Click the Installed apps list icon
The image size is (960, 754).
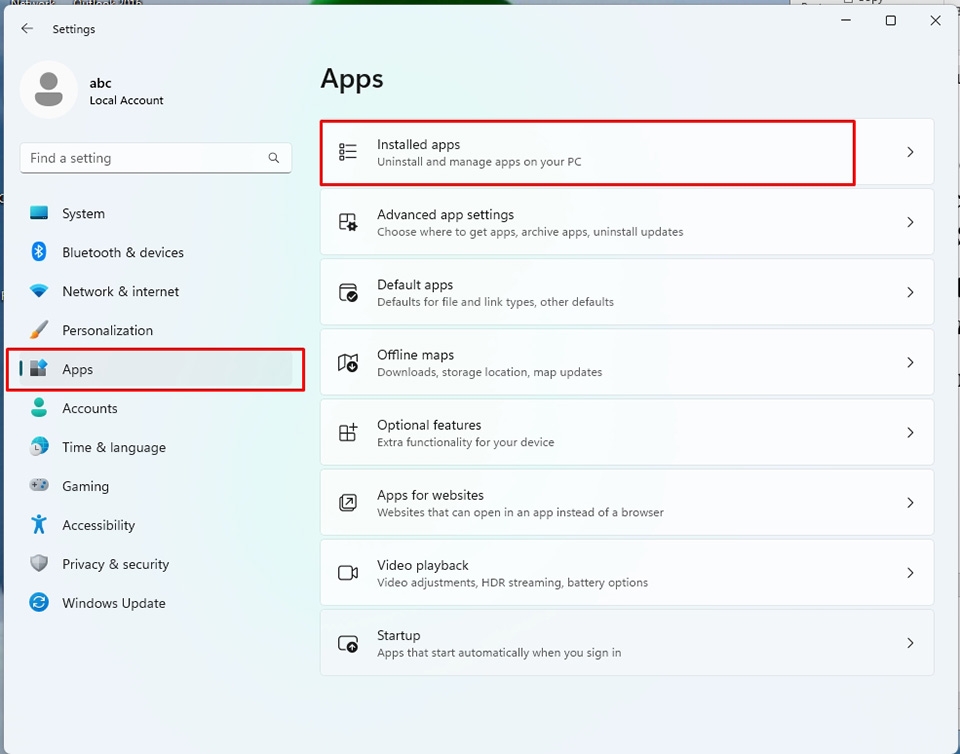click(348, 152)
